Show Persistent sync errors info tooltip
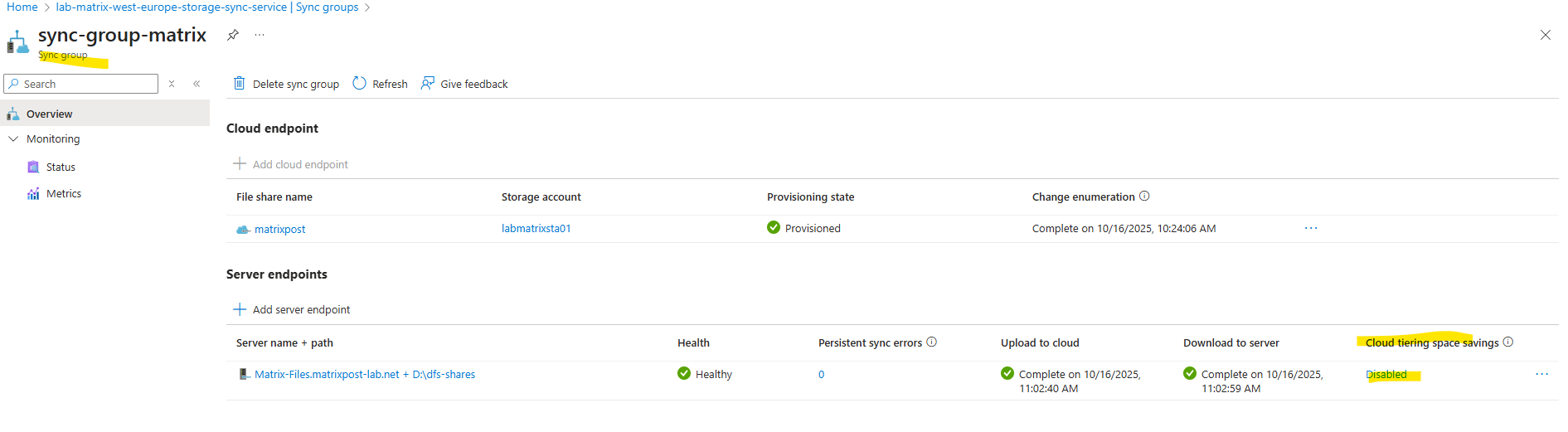Screen dimensions: 1568x432 931,342
